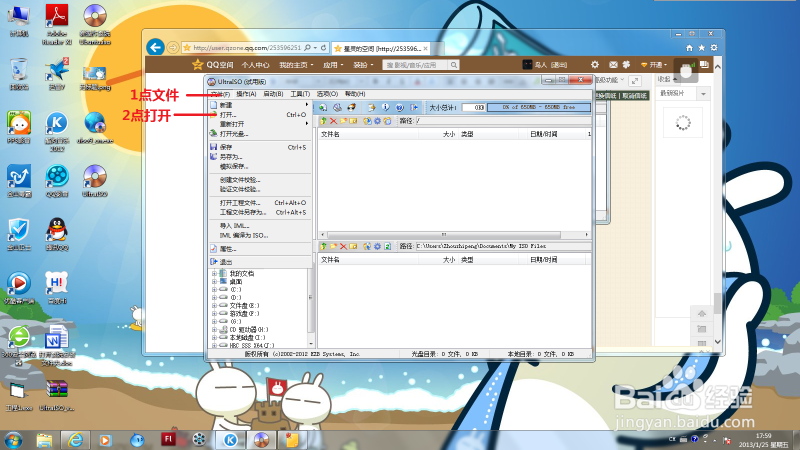800x450 pixels.
Task: Open the 重新打开 submenu
Action: click(x=259, y=124)
